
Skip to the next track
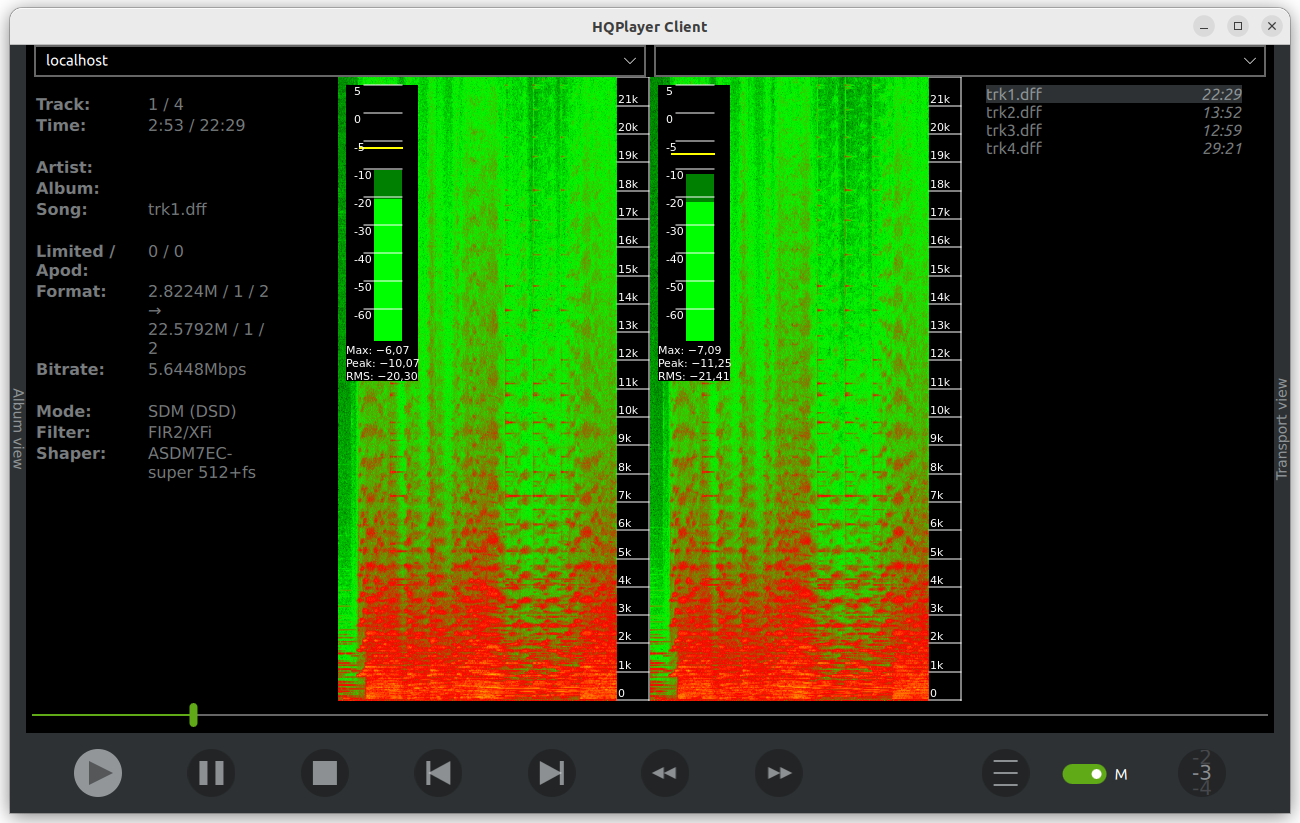tap(552, 773)
